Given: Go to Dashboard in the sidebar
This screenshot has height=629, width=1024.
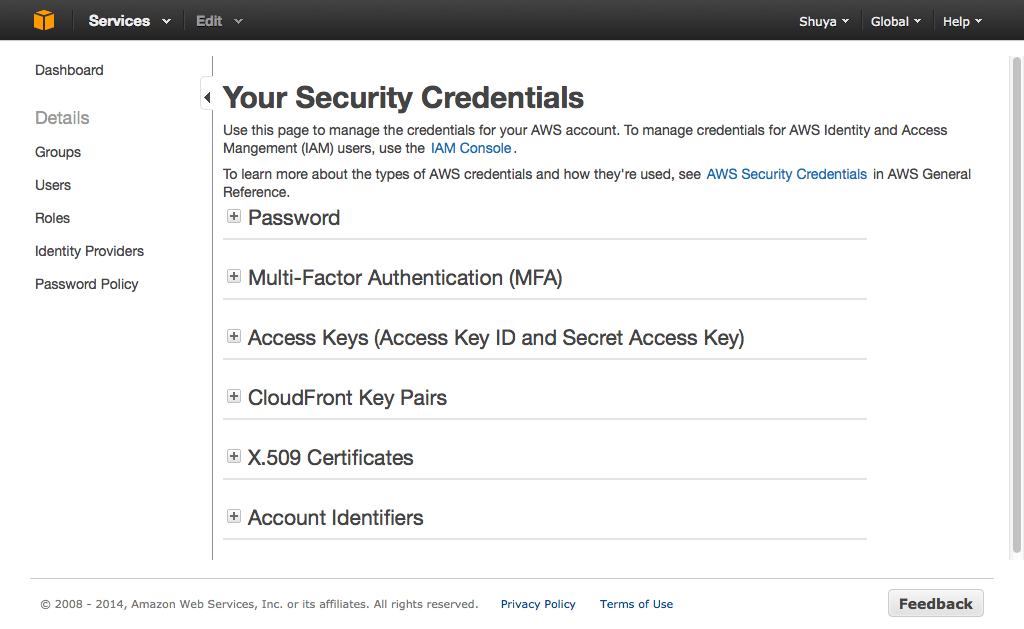Looking at the screenshot, I should click(x=69, y=70).
